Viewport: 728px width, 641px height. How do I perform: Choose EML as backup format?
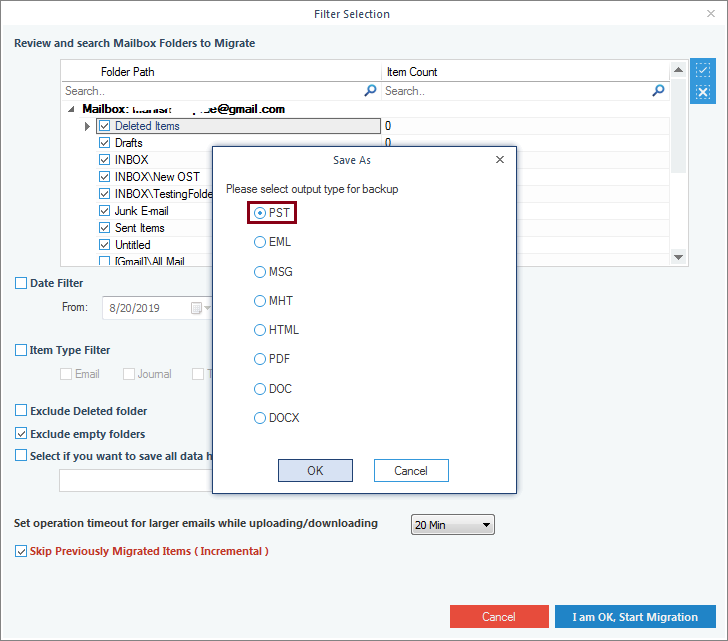(x=260, y=242)
